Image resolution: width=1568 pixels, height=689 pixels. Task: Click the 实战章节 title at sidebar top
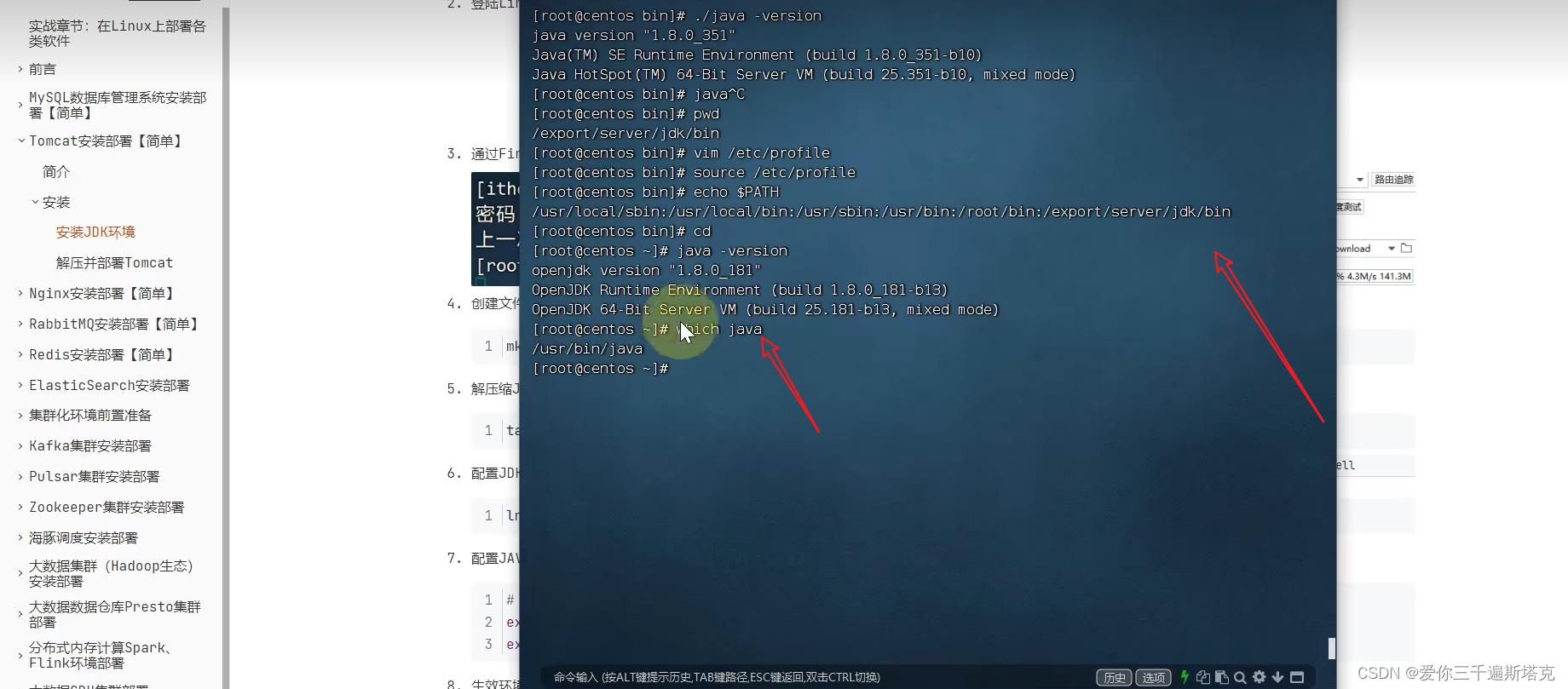tap(118, 33)
